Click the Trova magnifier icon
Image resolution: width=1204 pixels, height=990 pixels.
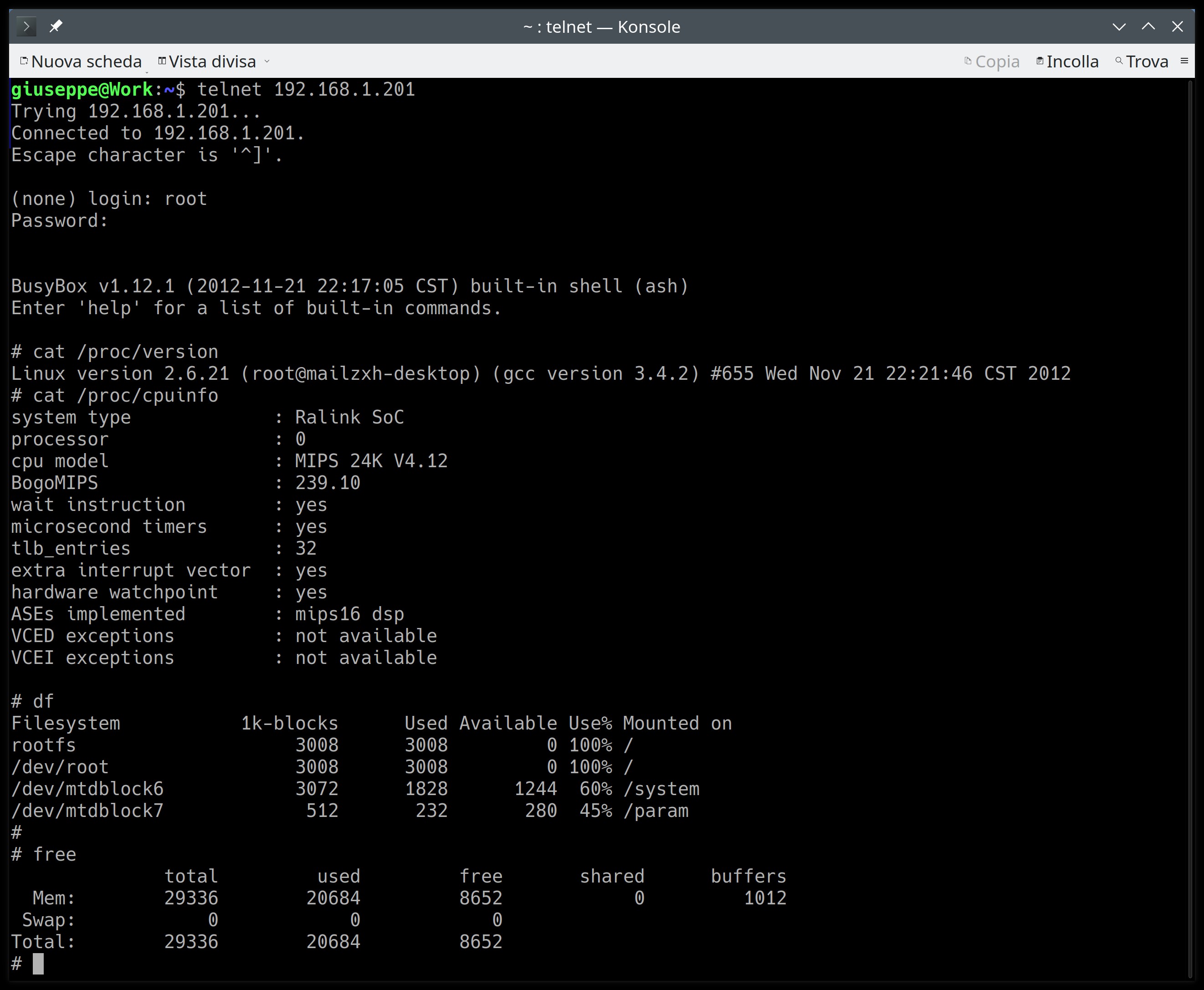[1119, 61]
